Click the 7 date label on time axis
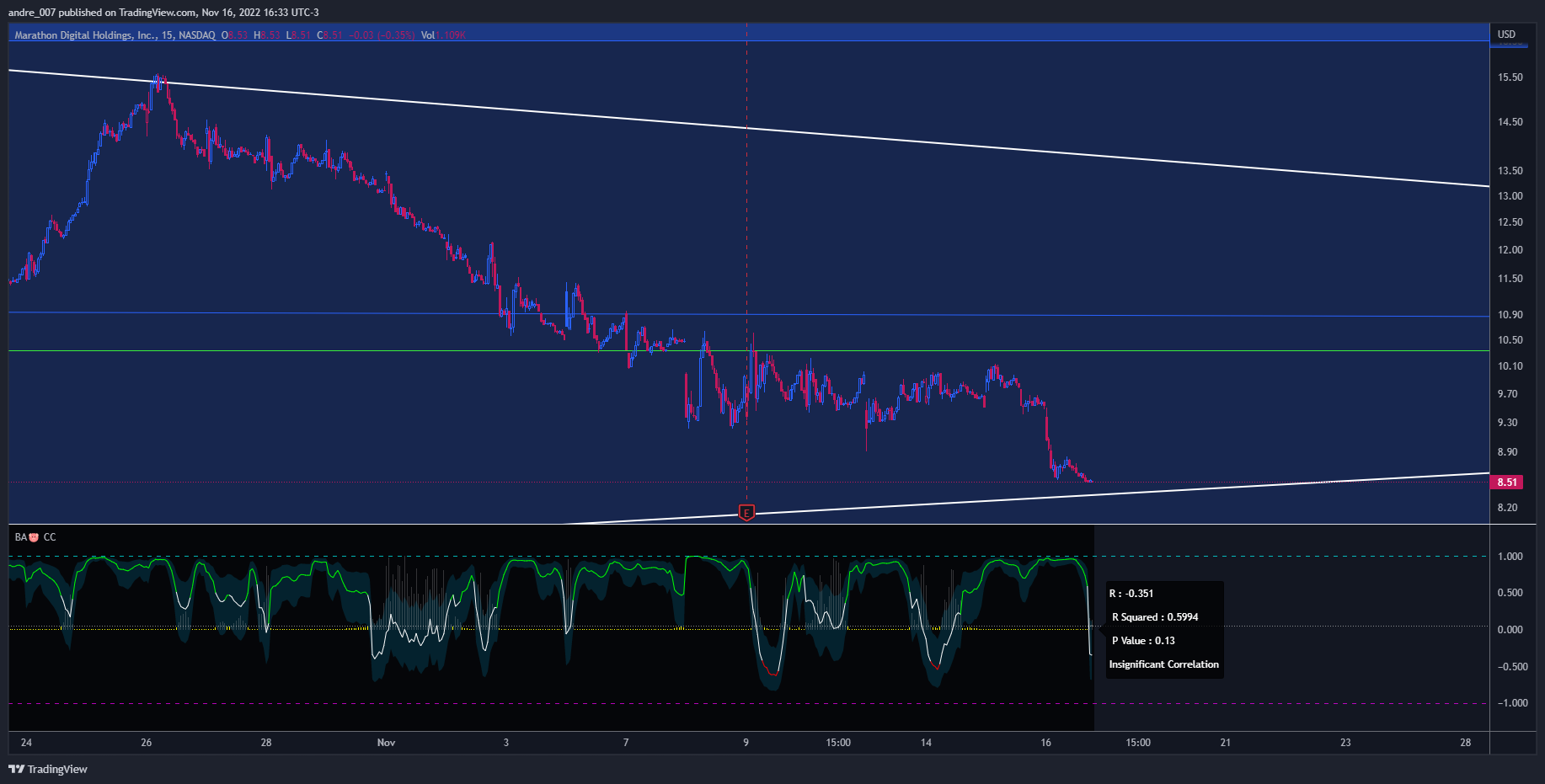 coord(626,743)
